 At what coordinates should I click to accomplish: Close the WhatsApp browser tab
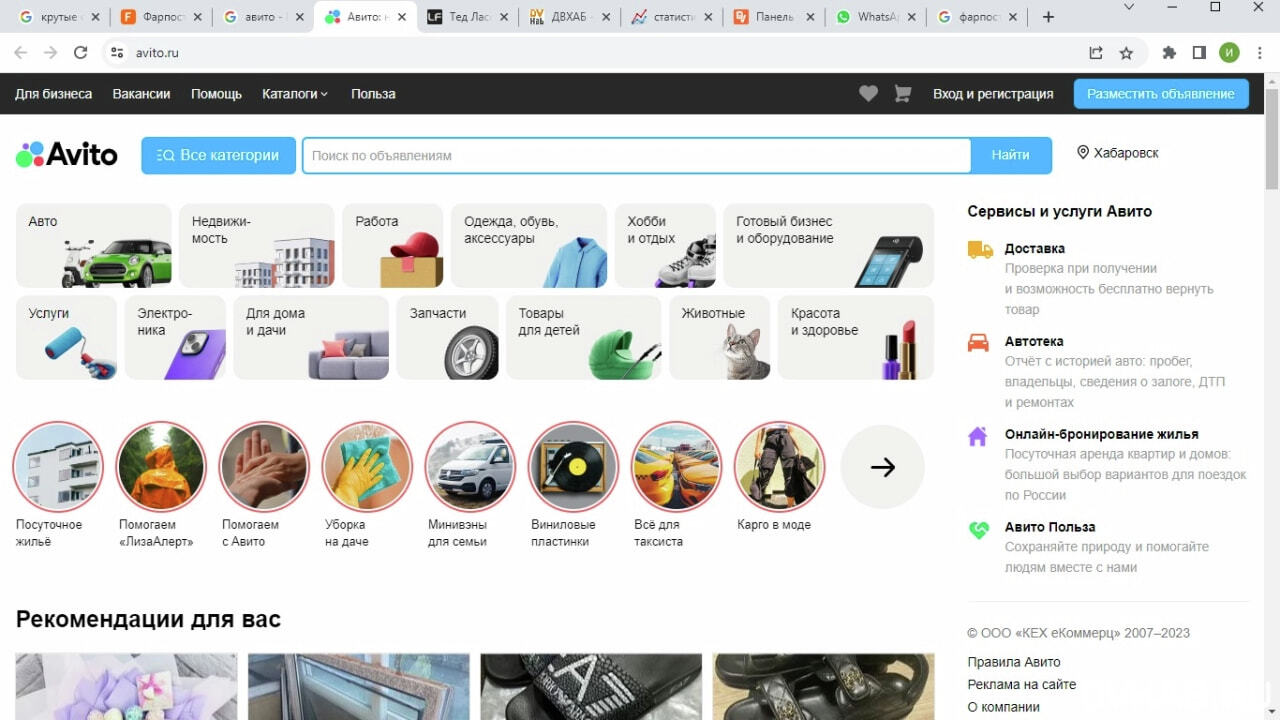[x=911, y=17]
